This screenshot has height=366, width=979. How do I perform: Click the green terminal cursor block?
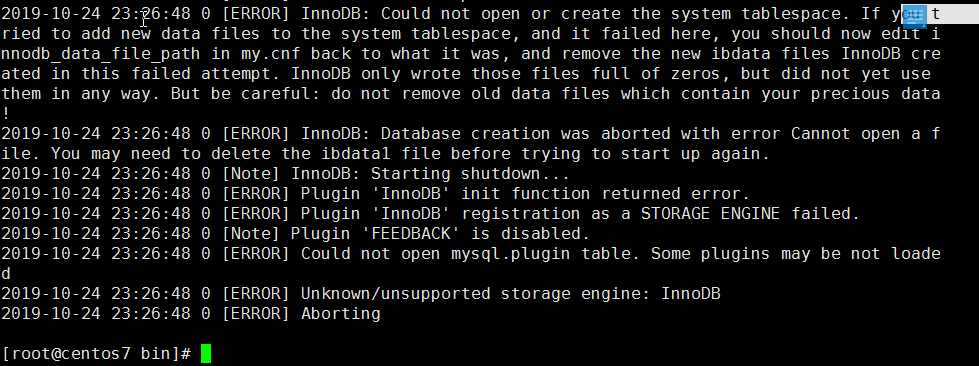206,354
